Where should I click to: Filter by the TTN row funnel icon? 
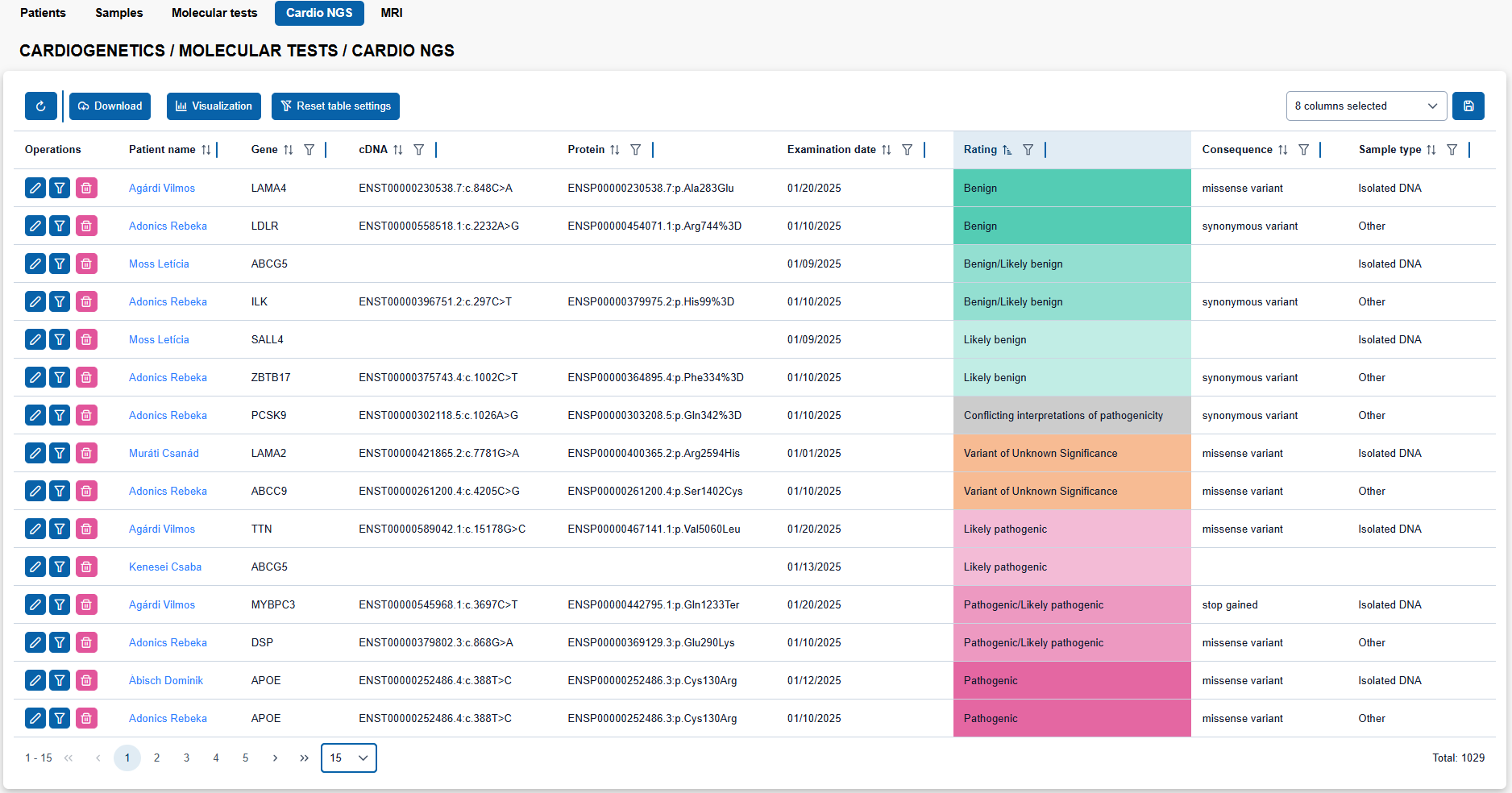(60, 529)
